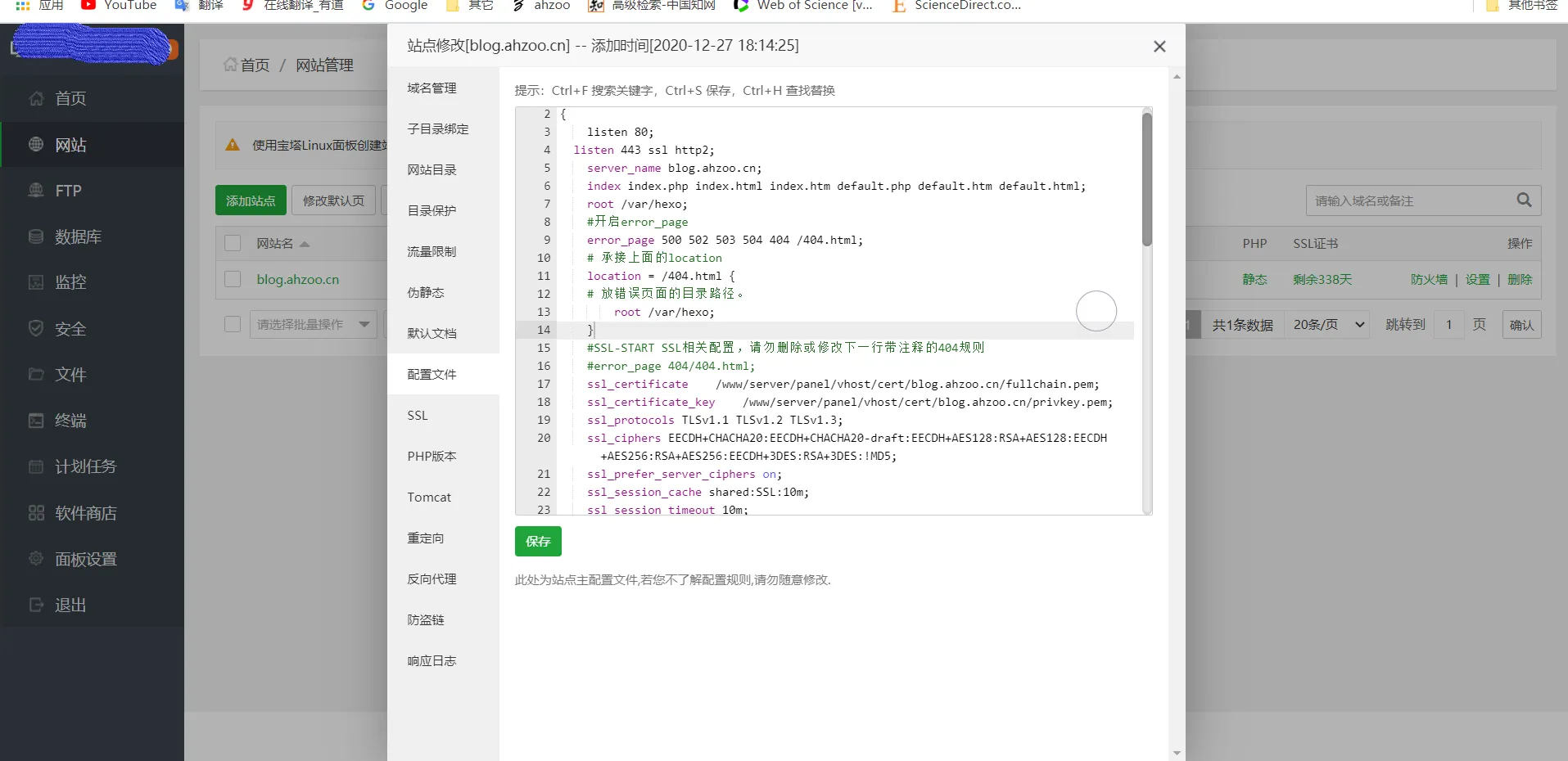Open FTP section icon in sidebar
The image size is (1568, 761).
pyautogui.click(x=36, y=191)
